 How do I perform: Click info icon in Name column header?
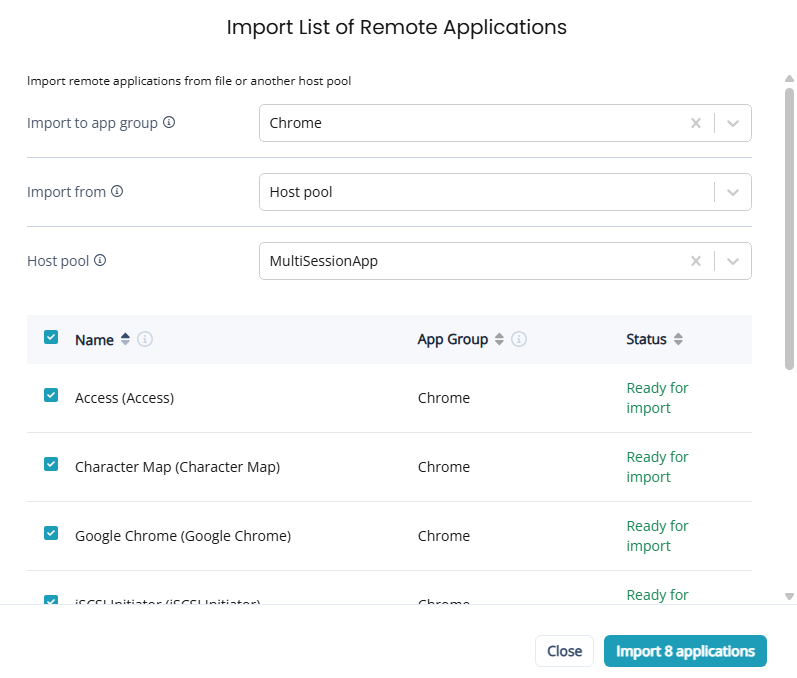145,340
